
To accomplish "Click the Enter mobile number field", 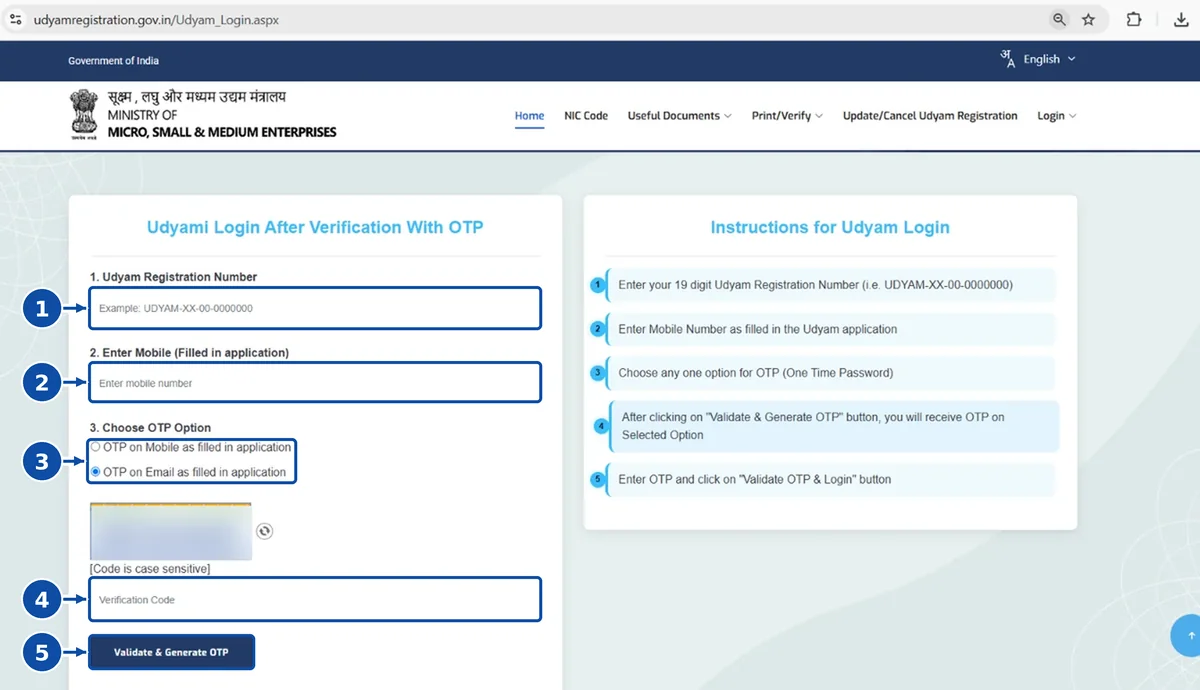I will [315, 383].
